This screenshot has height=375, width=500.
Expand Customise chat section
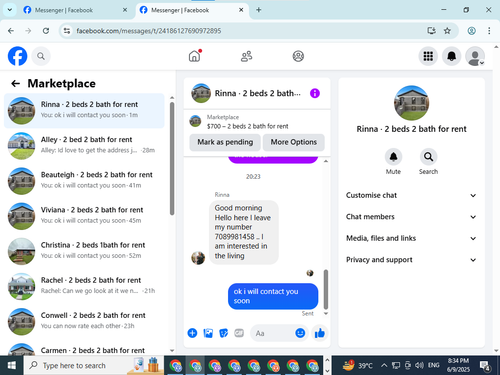click(411, 195)
